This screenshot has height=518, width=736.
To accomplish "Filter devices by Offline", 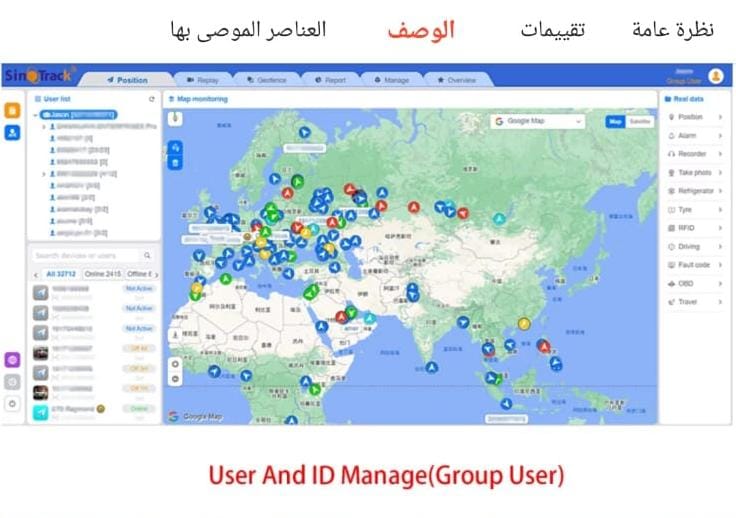I will [x=139, y=274].
